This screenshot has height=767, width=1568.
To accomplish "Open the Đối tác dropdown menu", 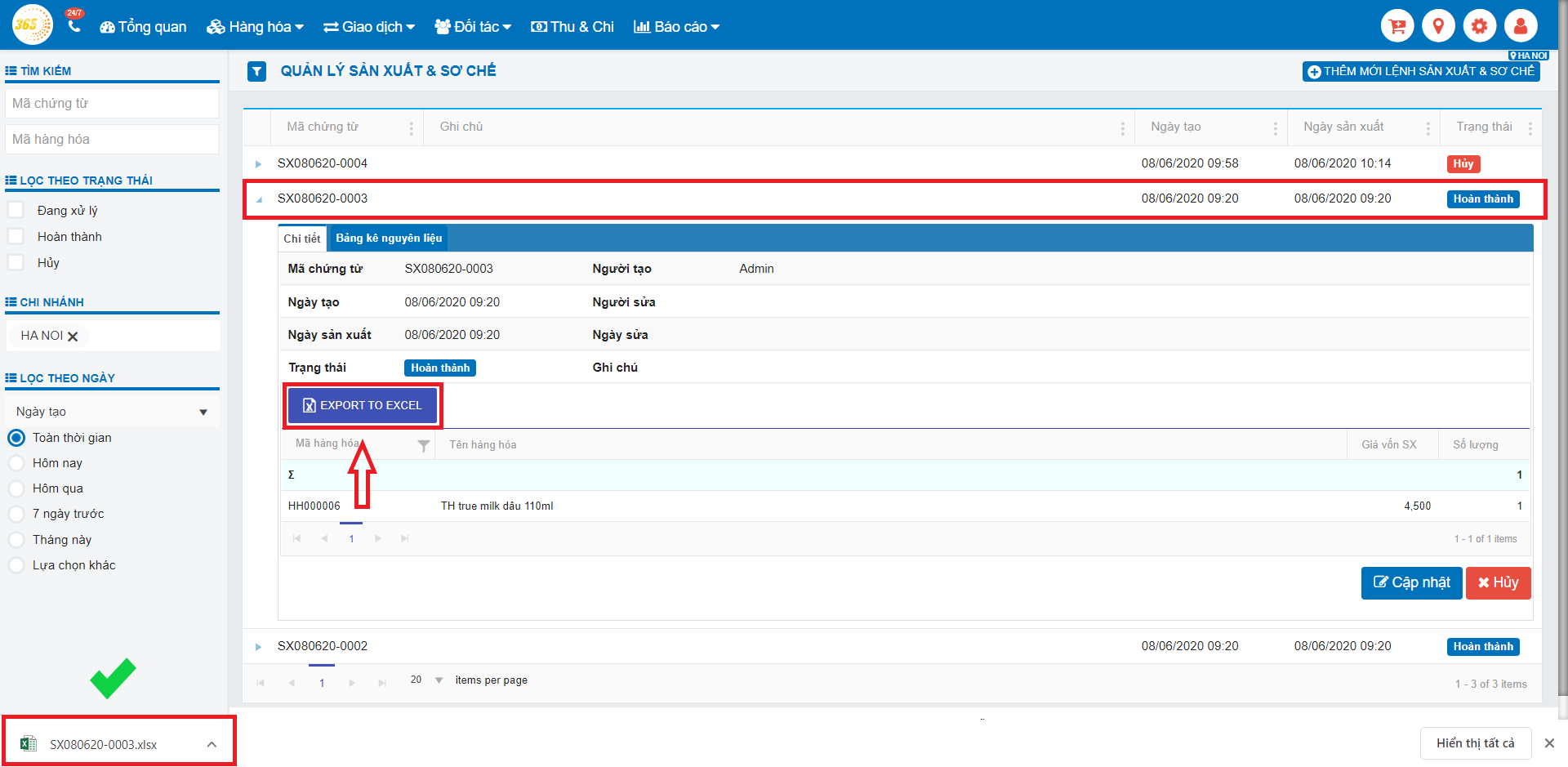I will [x=473, y=27].
